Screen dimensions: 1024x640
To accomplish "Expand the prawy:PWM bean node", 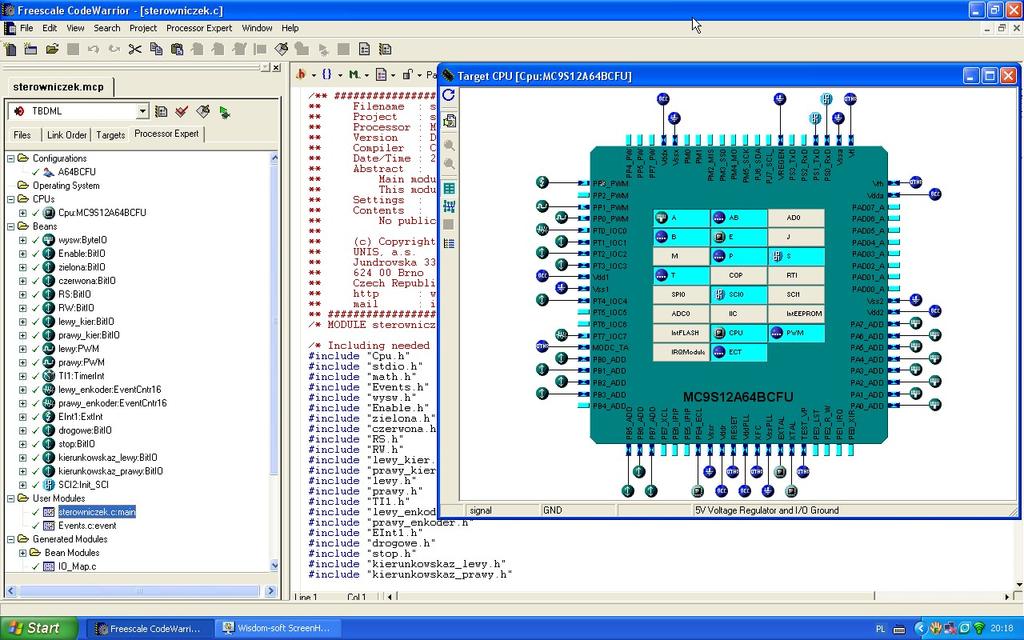I will (x=23, y=362).
